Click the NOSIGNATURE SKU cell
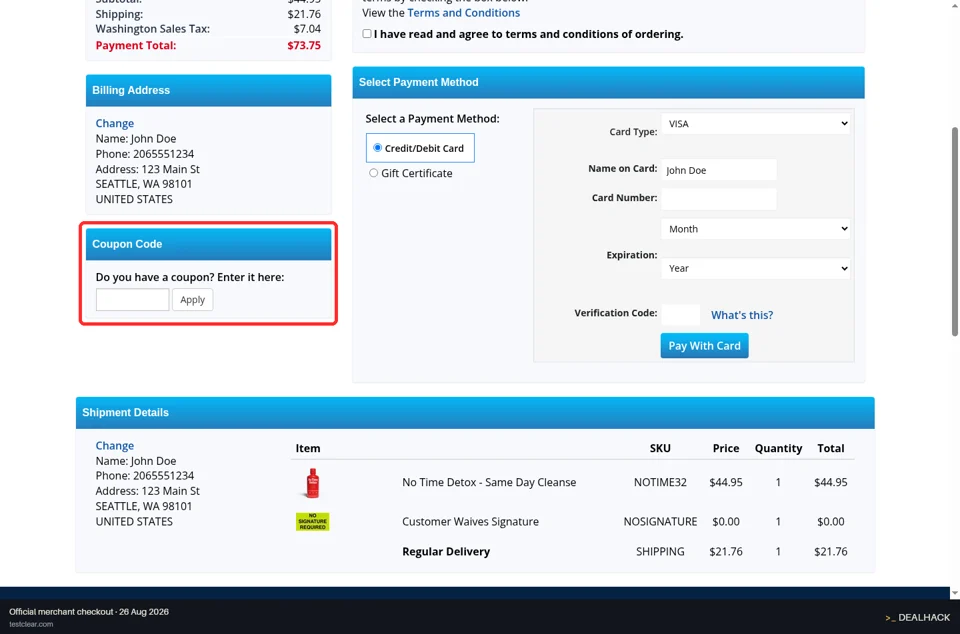The width and height of the screenshot is (960, 634). tap(660, 521)
